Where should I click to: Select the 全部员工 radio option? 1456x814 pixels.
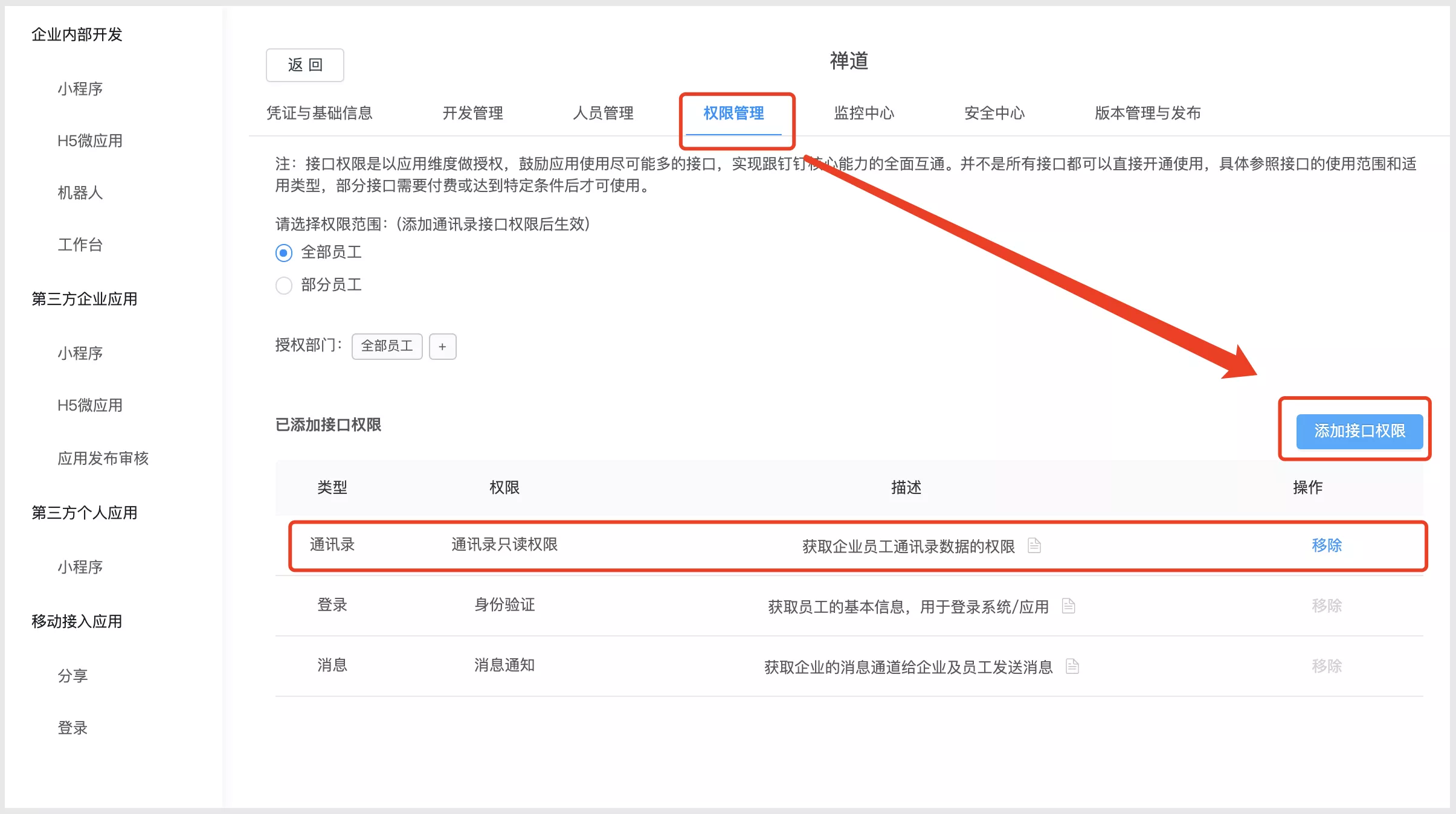[x=284, y=252]
